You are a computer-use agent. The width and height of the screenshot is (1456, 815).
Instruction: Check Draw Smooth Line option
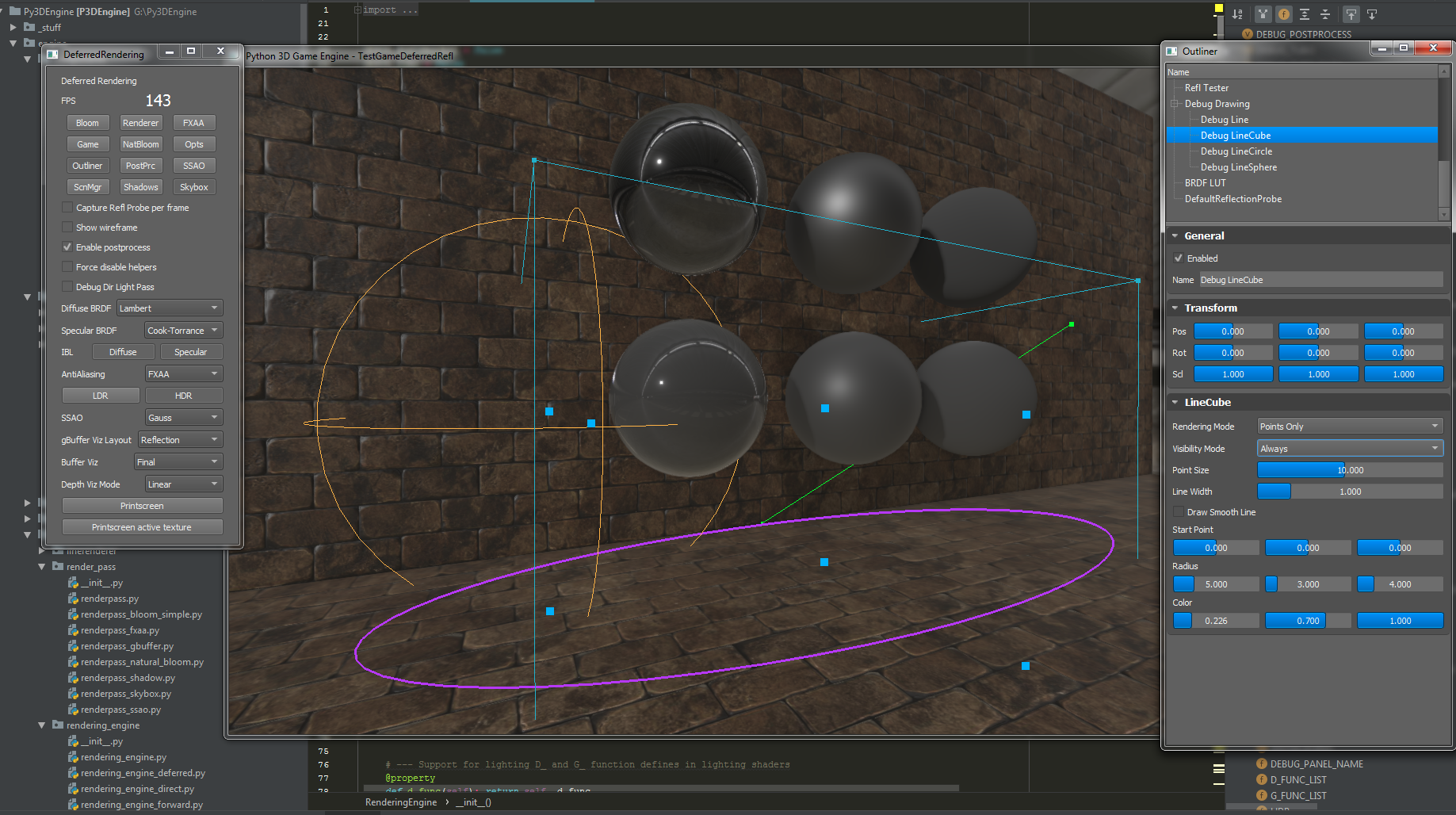[x=1179, y=511]
